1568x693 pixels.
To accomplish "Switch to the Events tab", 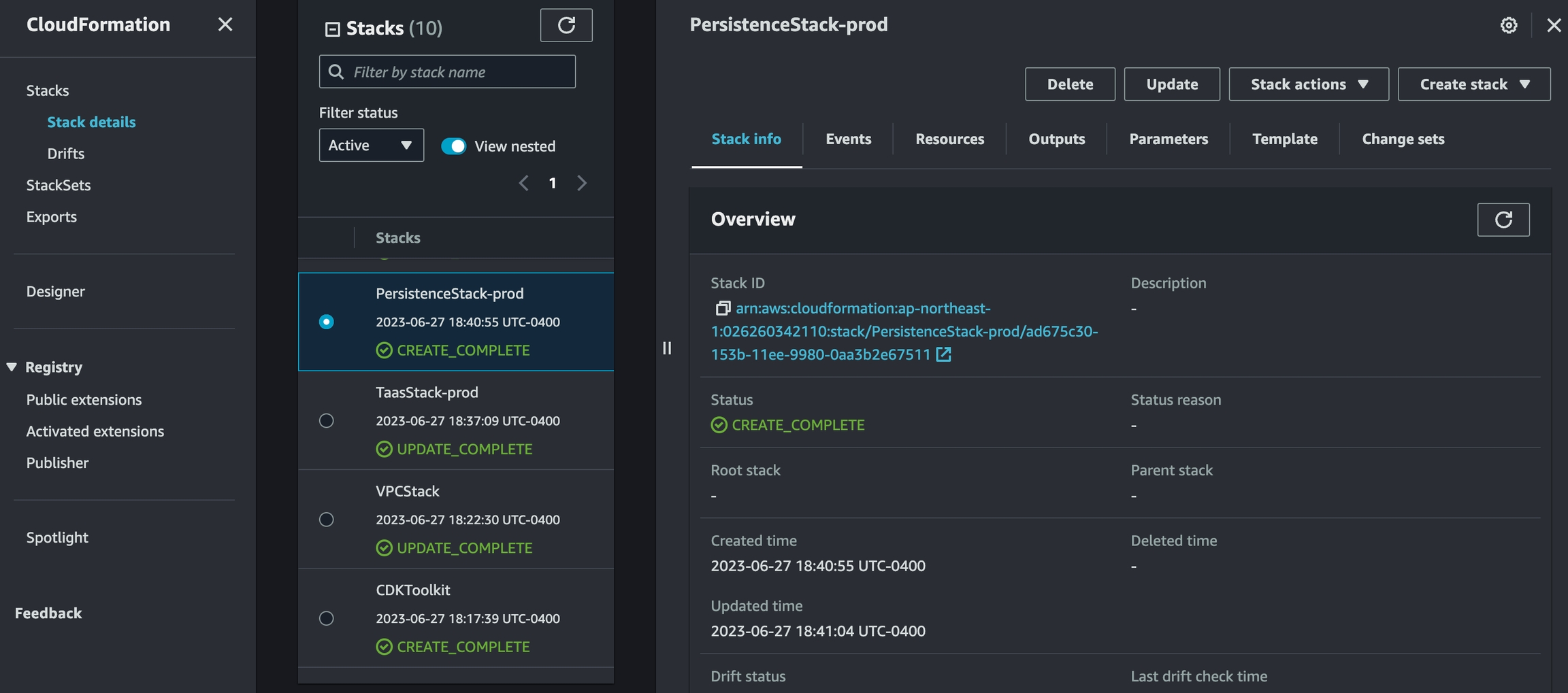I will 848,139.
